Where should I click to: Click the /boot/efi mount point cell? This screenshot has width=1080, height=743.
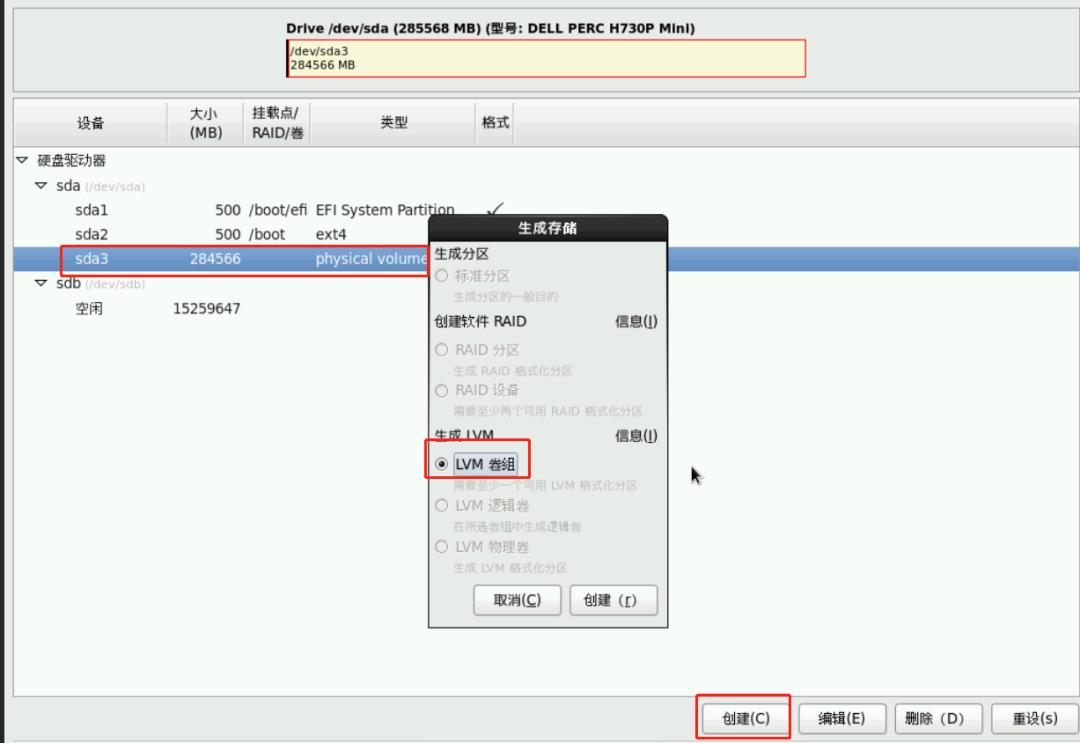point(278,210)
